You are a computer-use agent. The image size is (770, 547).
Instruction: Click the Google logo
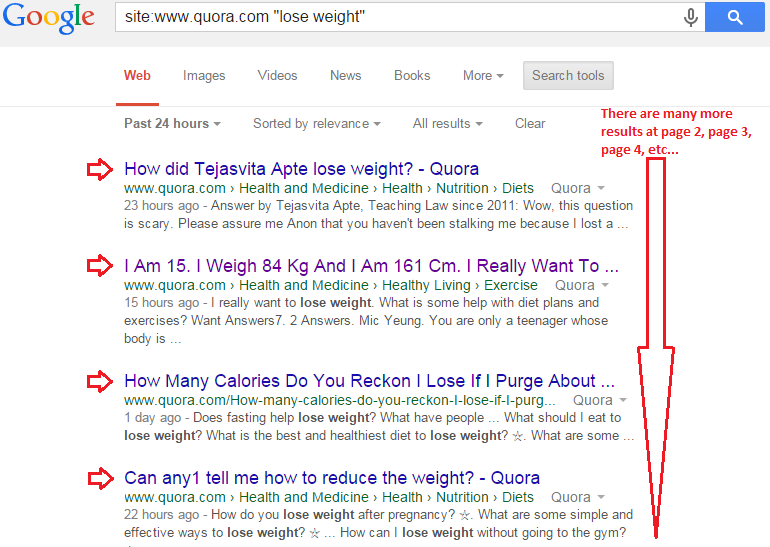[x=49, y=18]
